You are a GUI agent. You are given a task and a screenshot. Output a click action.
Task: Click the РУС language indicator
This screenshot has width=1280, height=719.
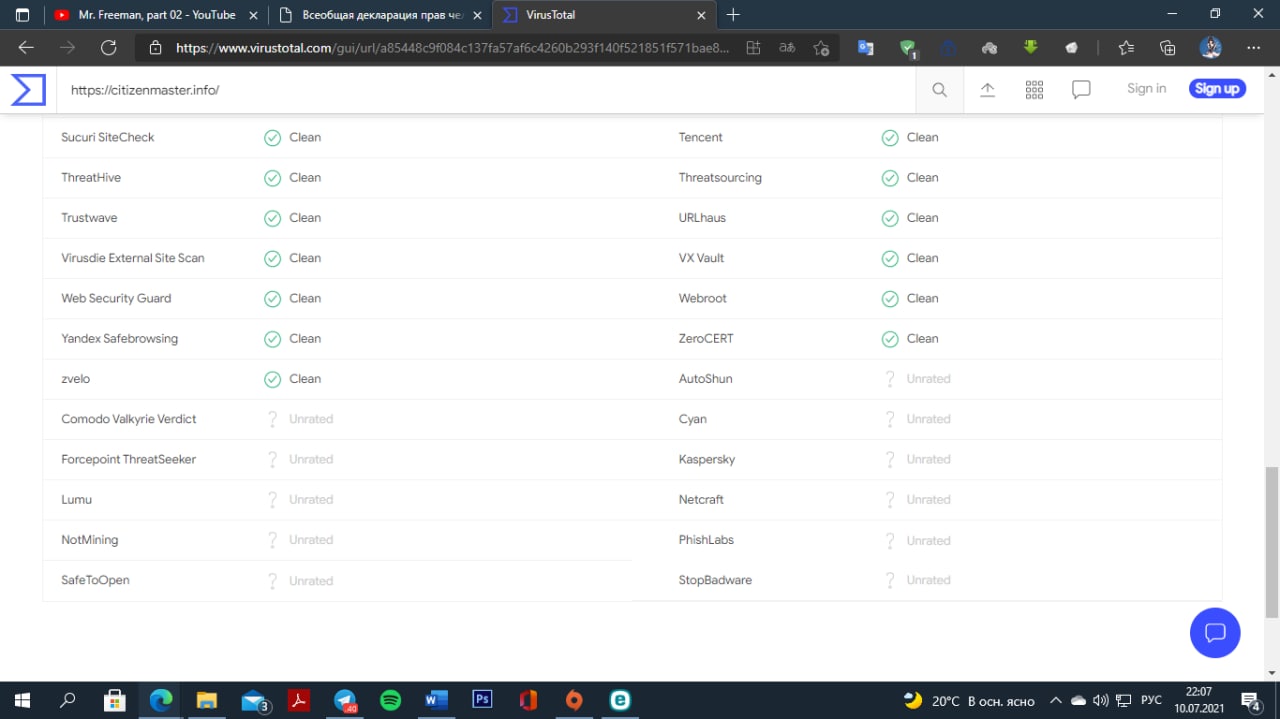(1151, 700)
